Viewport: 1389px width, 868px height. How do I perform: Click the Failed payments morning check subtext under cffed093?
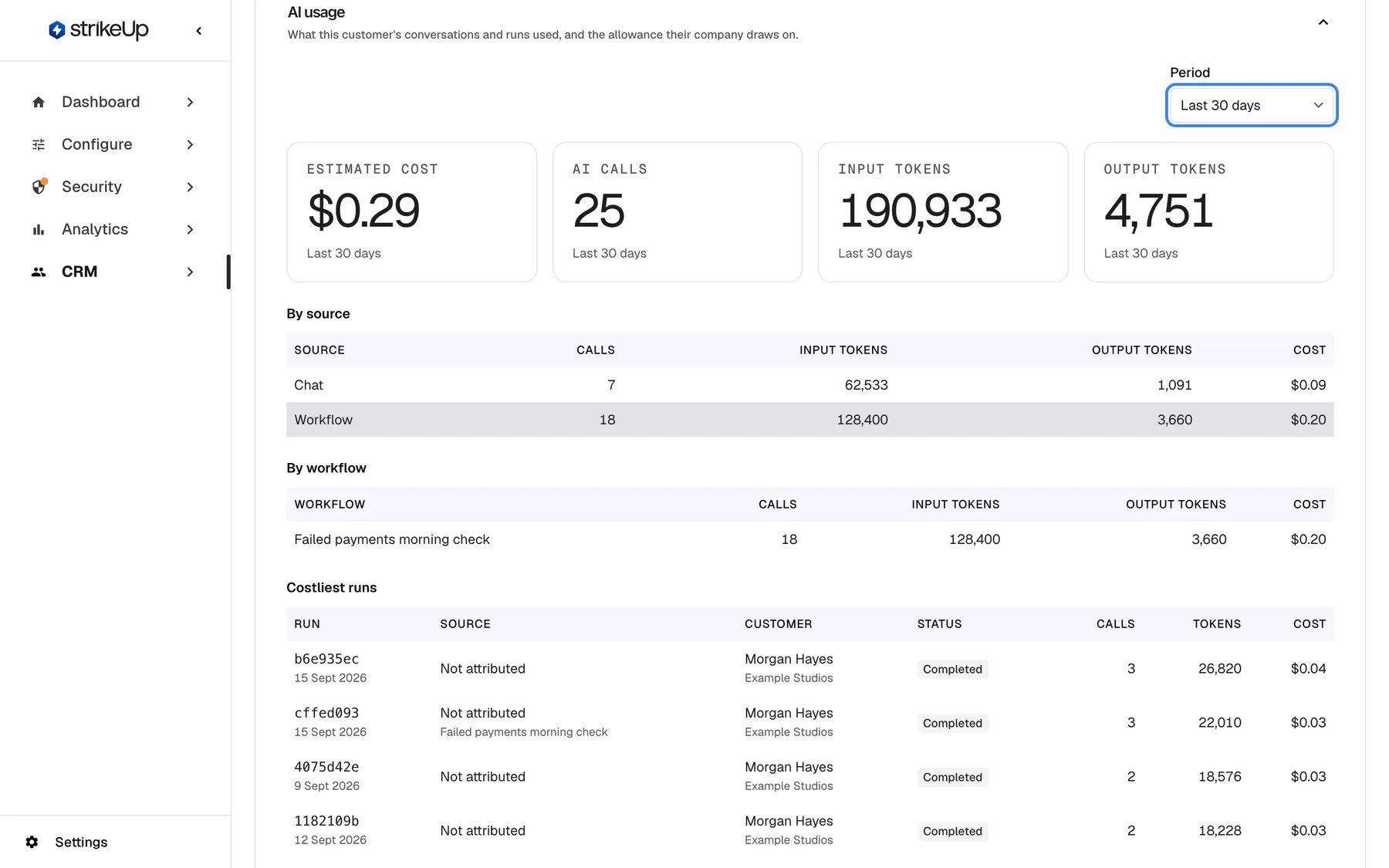click(x=523, y=731)
